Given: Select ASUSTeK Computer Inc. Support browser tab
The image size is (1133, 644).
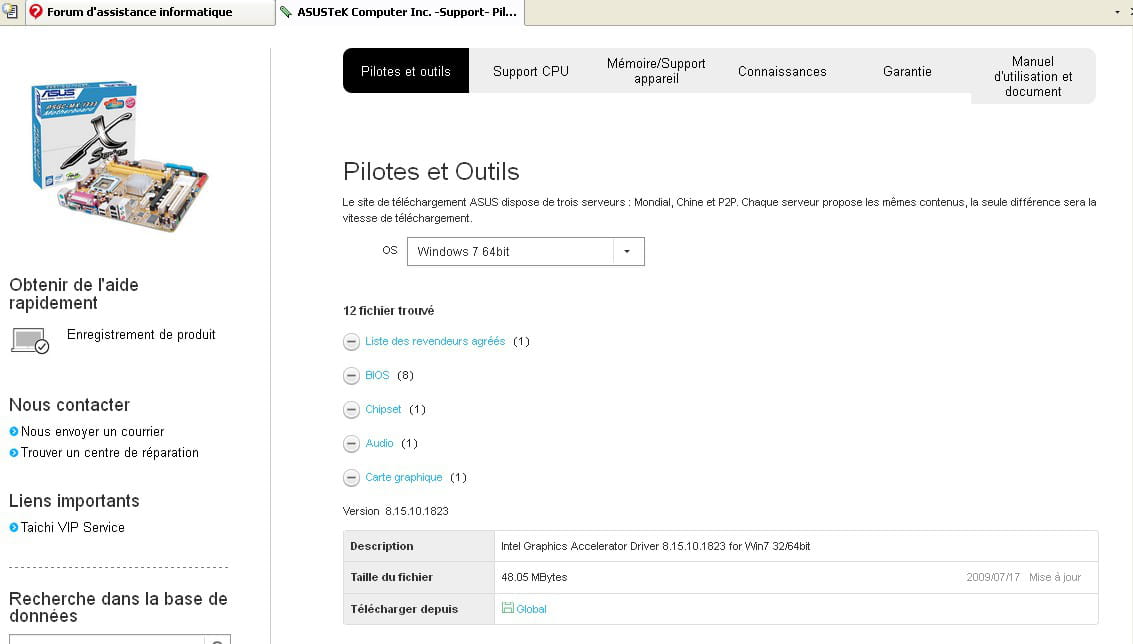Looking at the screenshot, I should tap(400, 12).
